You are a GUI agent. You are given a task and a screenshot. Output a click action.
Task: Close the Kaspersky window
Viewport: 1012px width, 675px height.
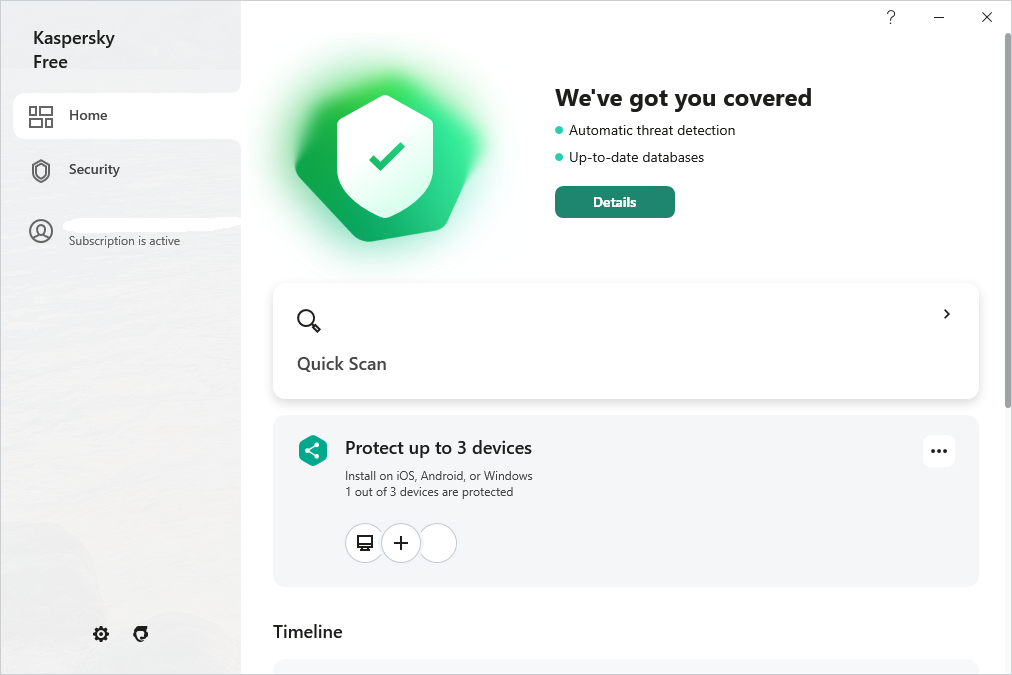pyautogui.click(x=987, y=17)
